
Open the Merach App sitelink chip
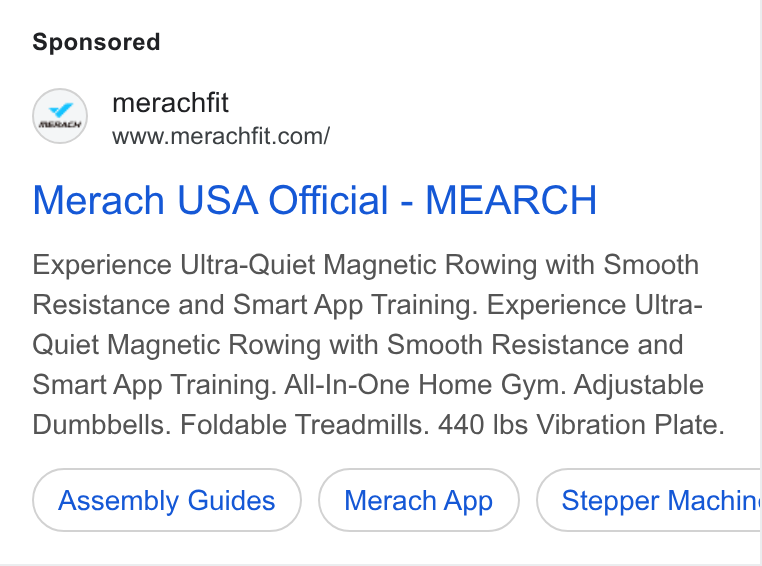click(418, 500)
